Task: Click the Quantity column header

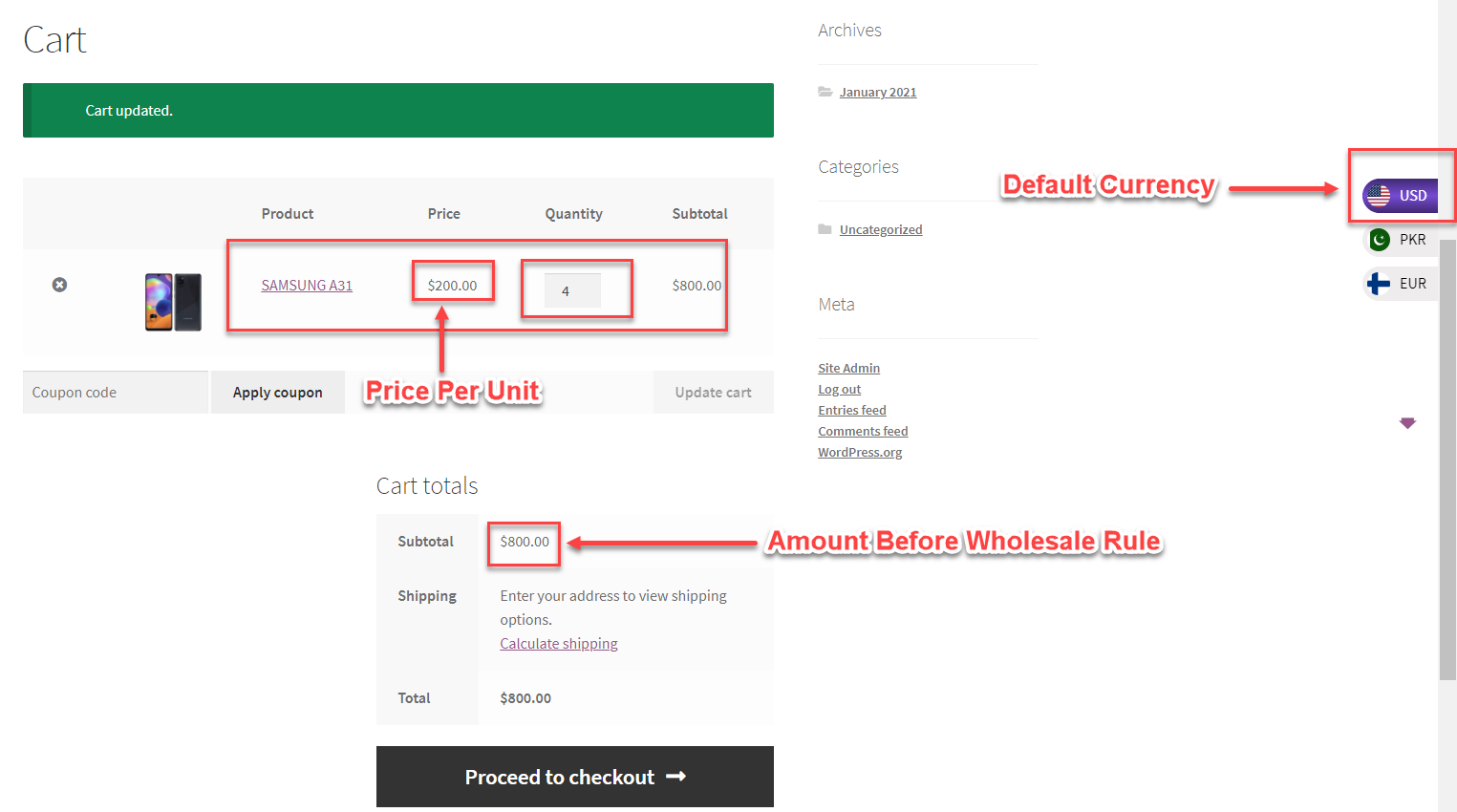Action: (x=573, y=214)
